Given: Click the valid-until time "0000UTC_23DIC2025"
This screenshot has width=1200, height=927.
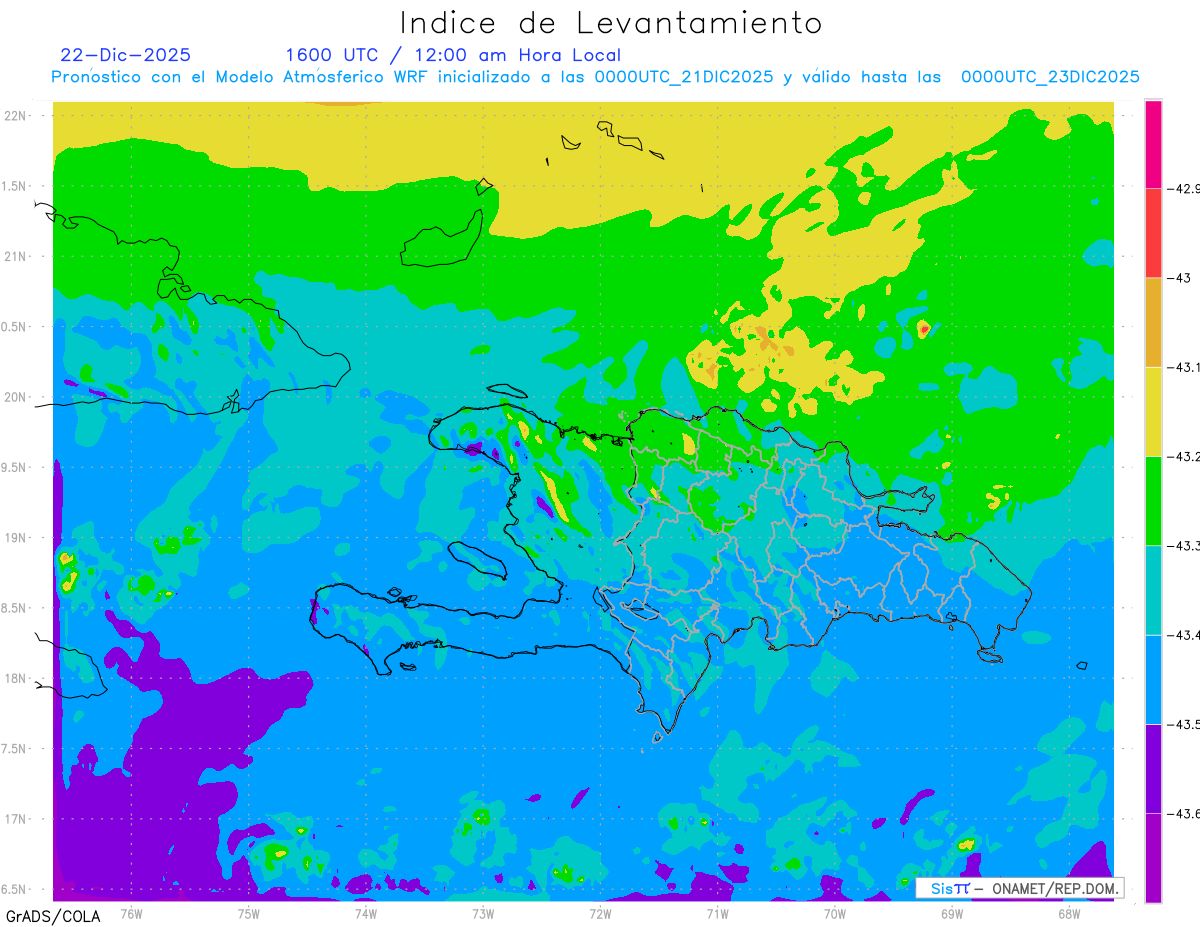Looking at the screenshot, I should 1050,76.
